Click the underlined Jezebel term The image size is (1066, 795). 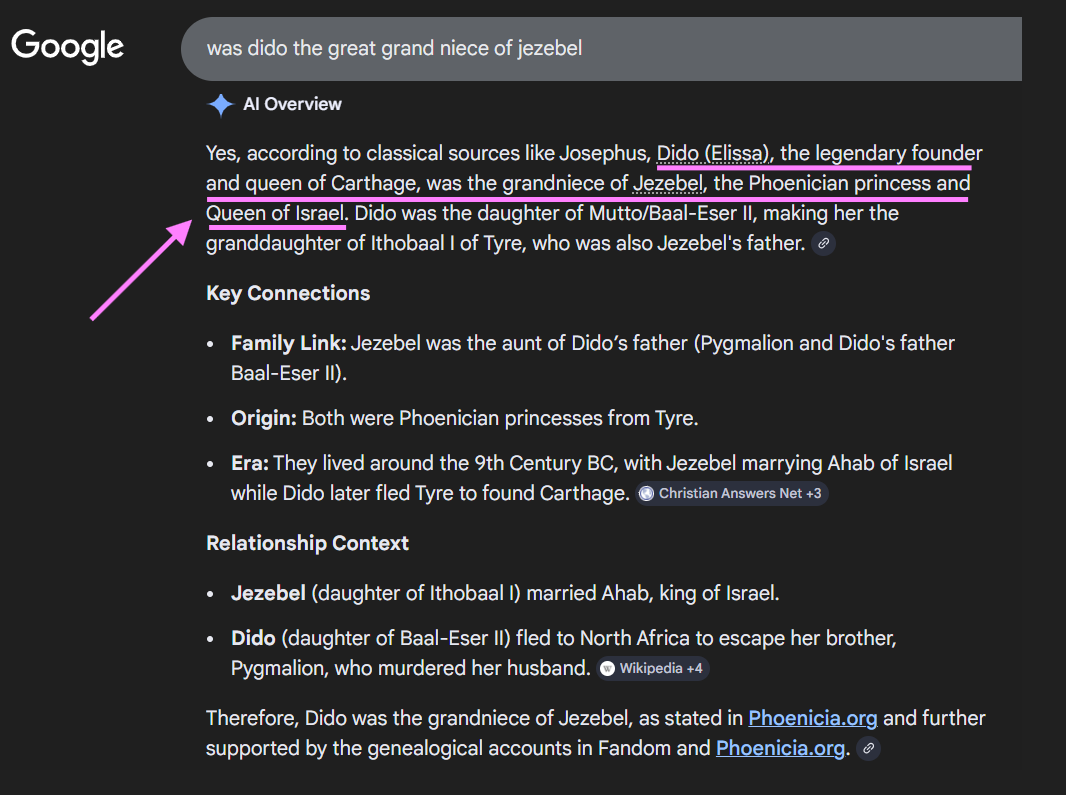[668, 184]
